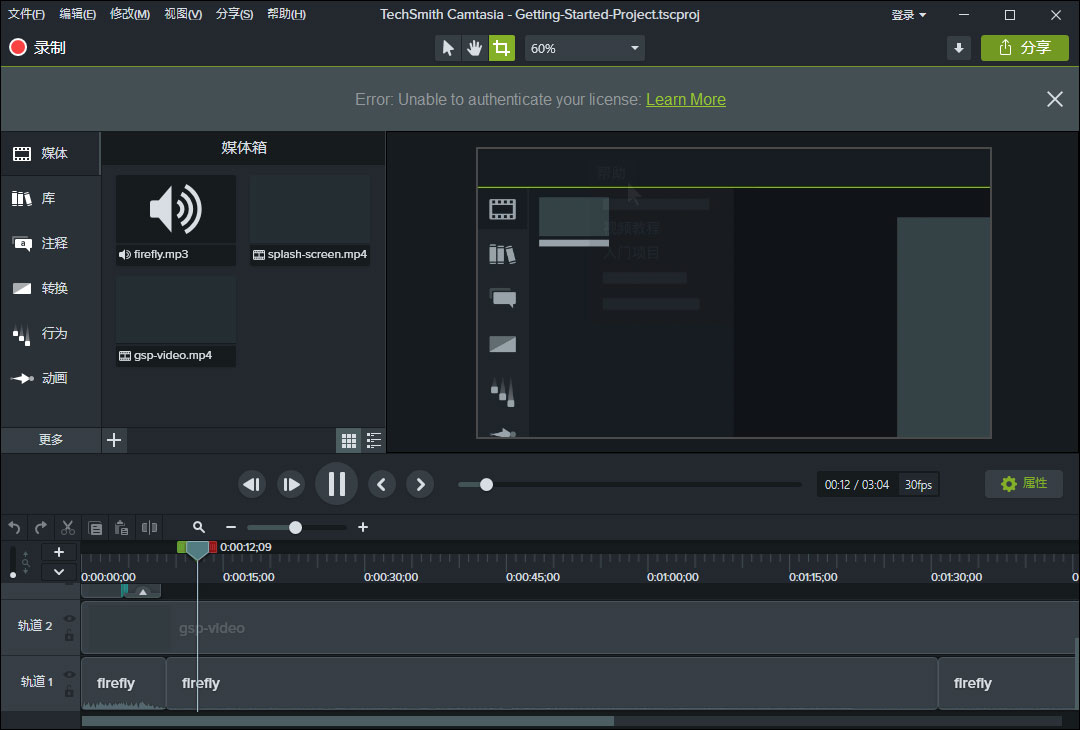The height and width of the screenshot is (730, 1080).
Task: Switch media bin to list view
Action: [374, 440]
